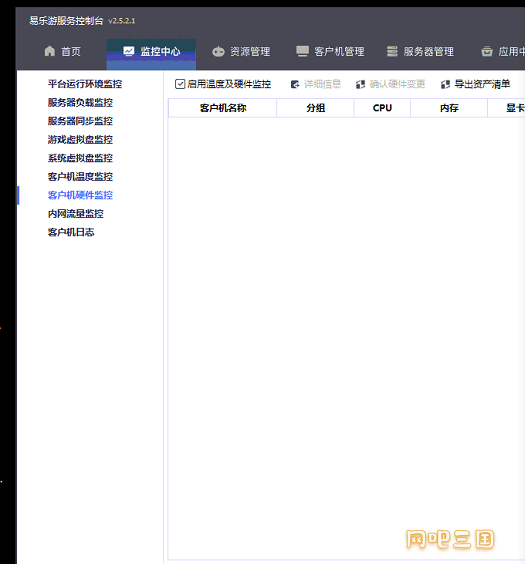Click the 详细信息 export icon
The height and width of the screenshot is (564, 525).
click(295, 85)
